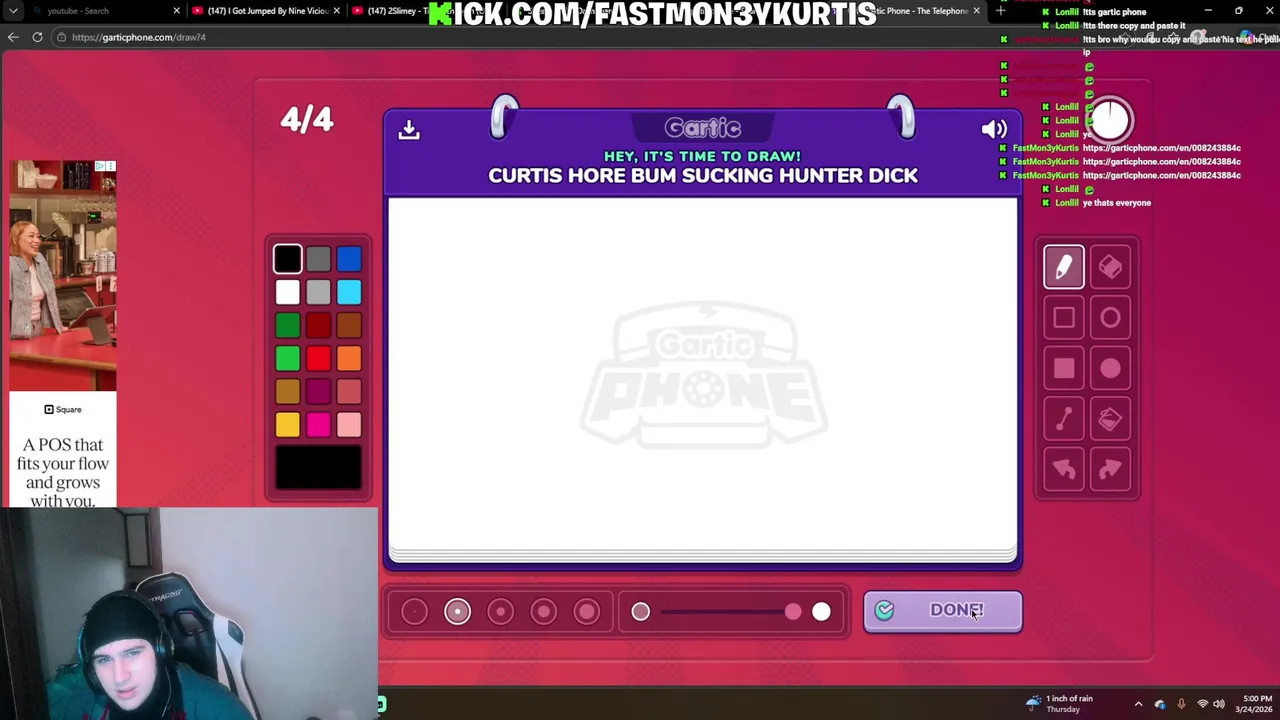
Task: Pick the cyan color swatch
Action: point(349,292)
